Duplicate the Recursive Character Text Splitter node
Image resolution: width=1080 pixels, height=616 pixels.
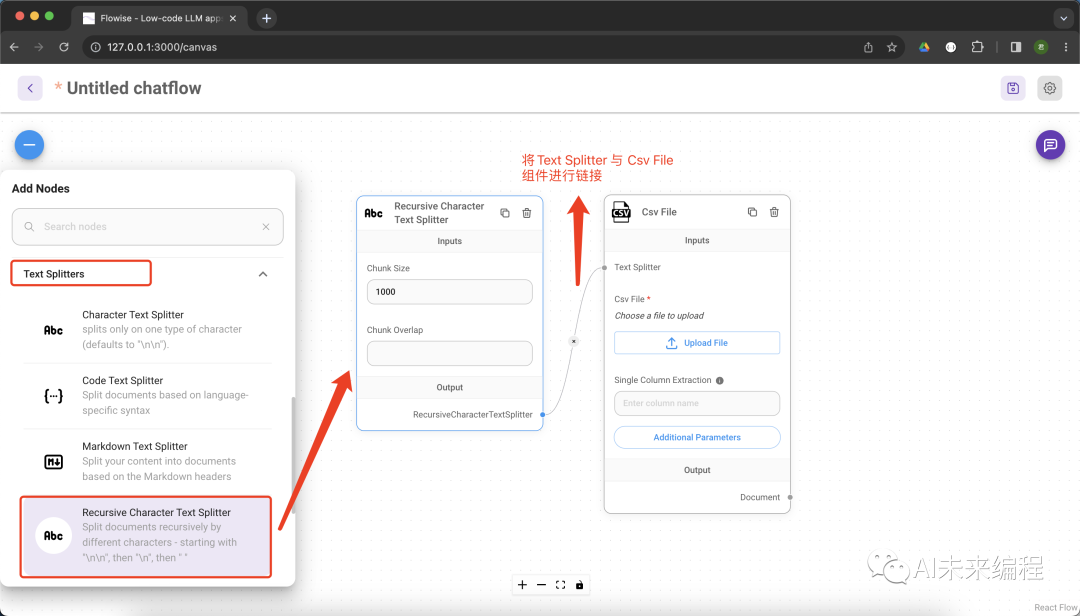pos(505,213)
